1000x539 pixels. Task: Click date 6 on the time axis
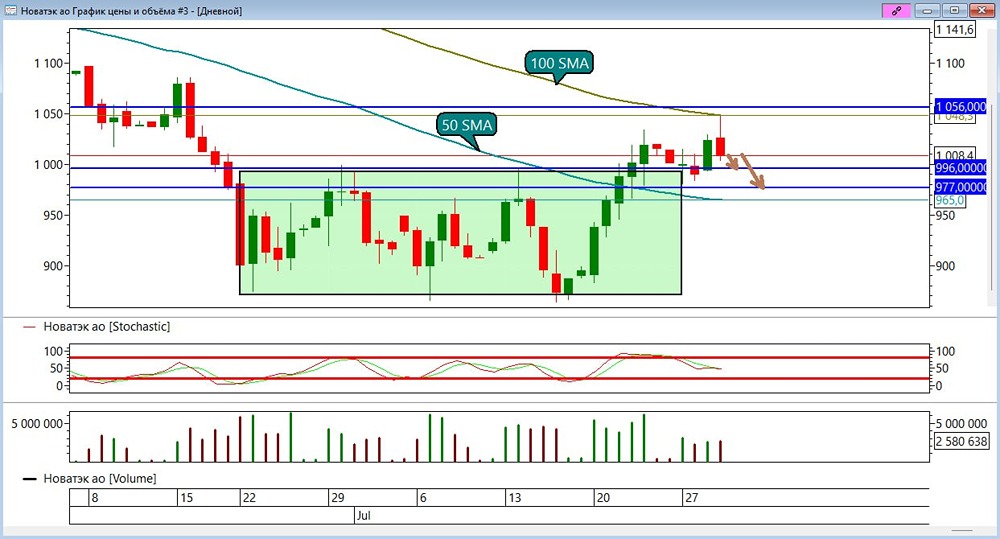pos(423,498)
